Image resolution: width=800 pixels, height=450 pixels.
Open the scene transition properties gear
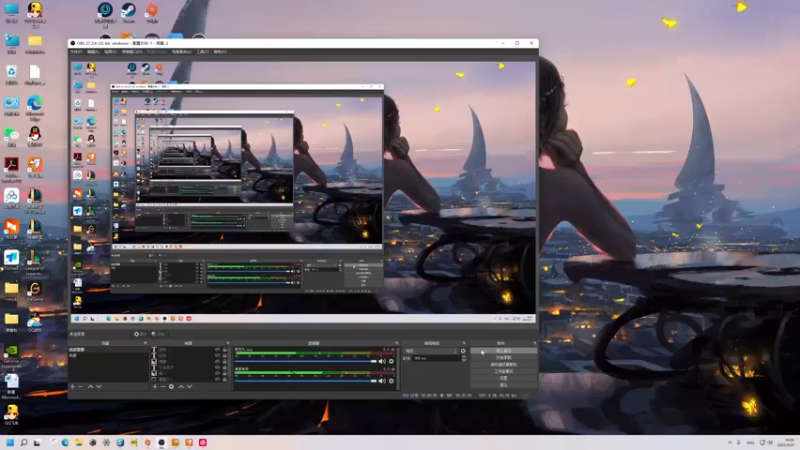coord(463,351)
